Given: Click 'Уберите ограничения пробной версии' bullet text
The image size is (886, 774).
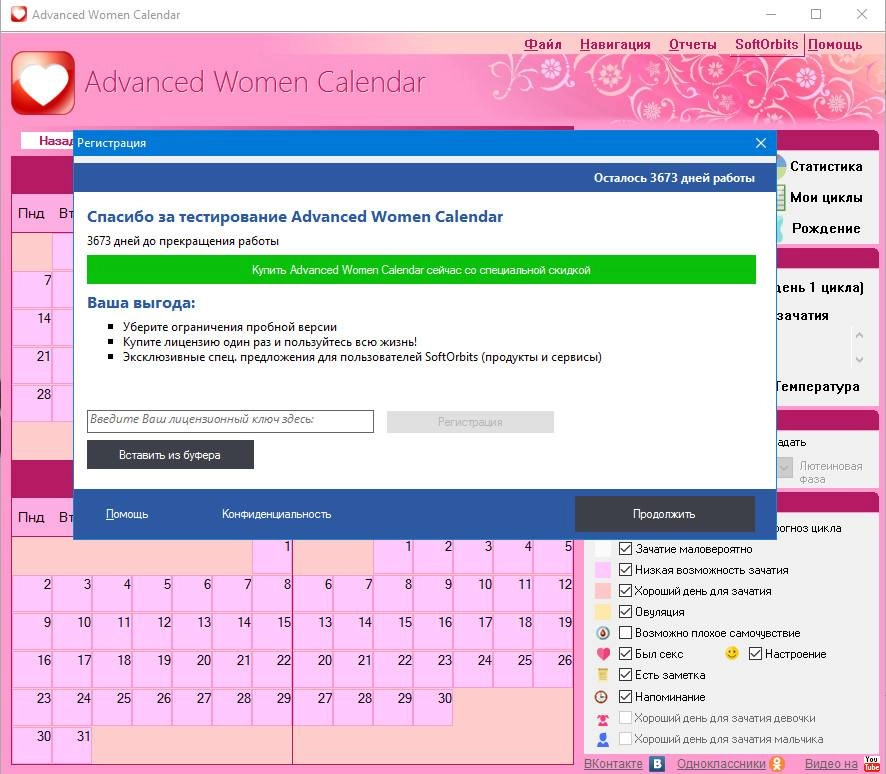Looking at the screenshot, I should pyautogui.click(x=229, y=327).
